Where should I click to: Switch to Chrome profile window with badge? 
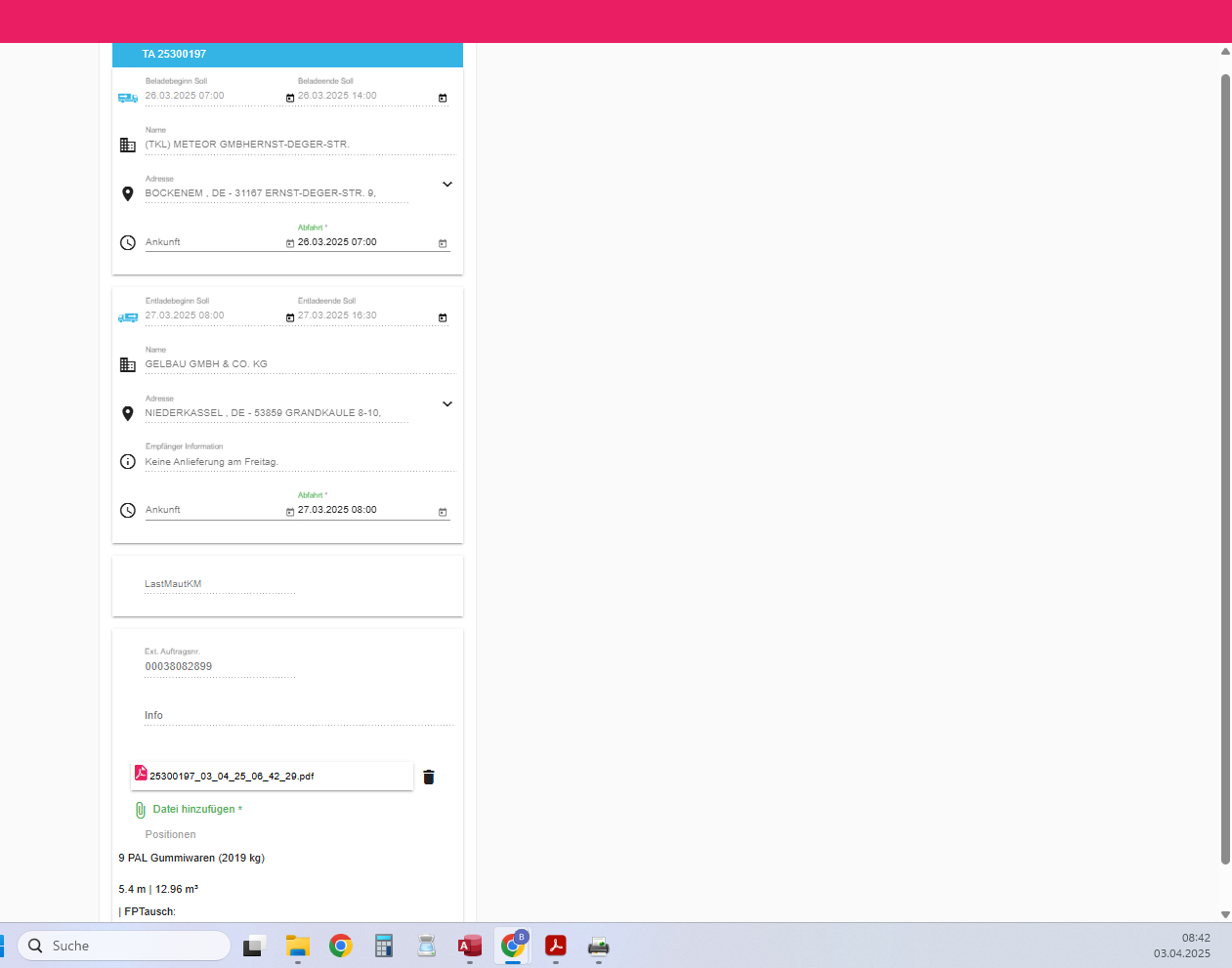coord(513,945)
